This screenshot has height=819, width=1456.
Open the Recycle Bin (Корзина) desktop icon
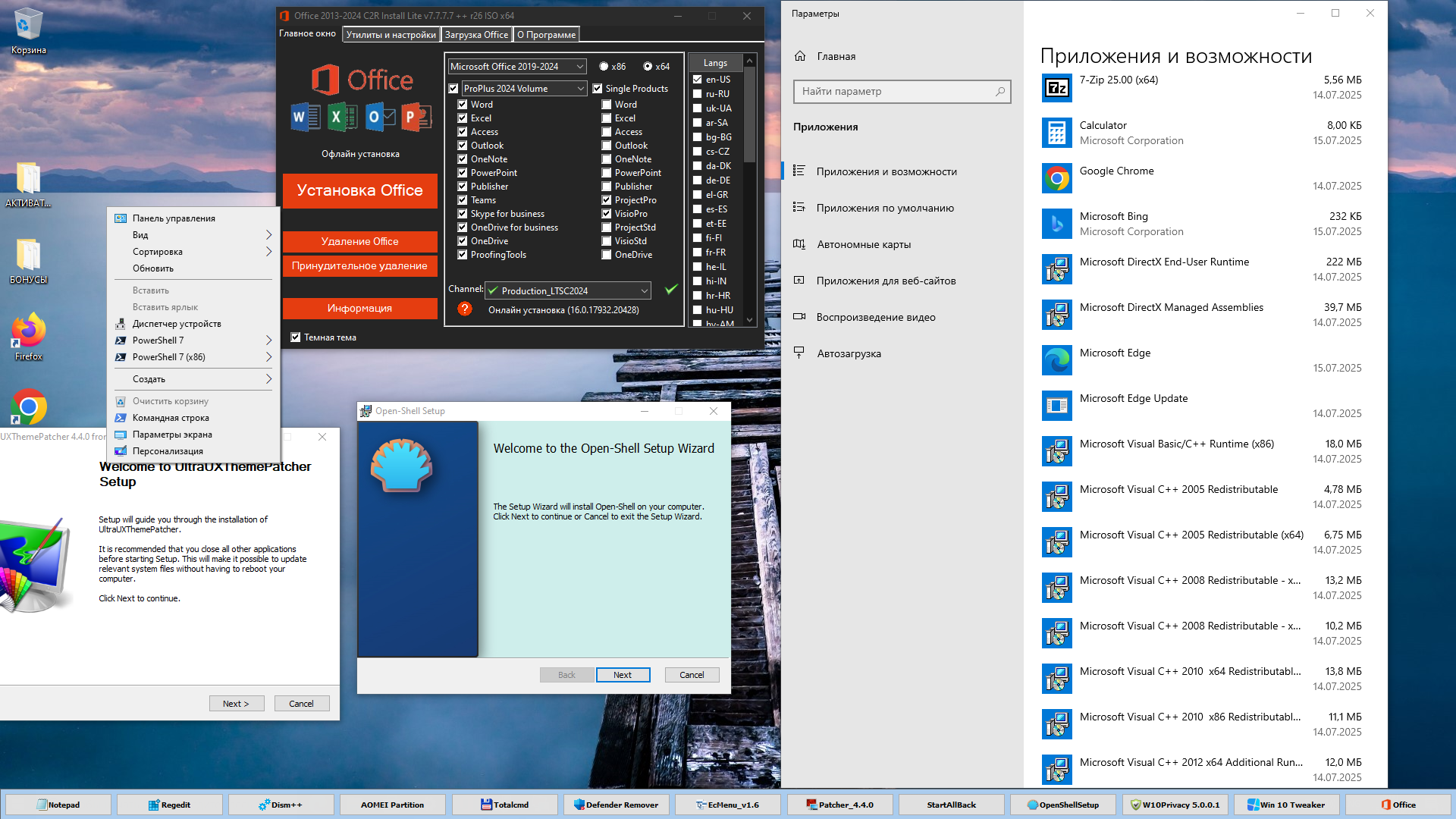28,30
